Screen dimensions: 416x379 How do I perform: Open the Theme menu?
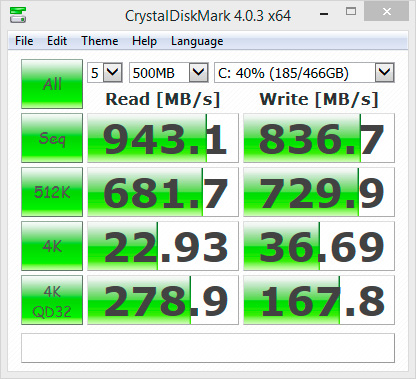(x=100, y=41)
